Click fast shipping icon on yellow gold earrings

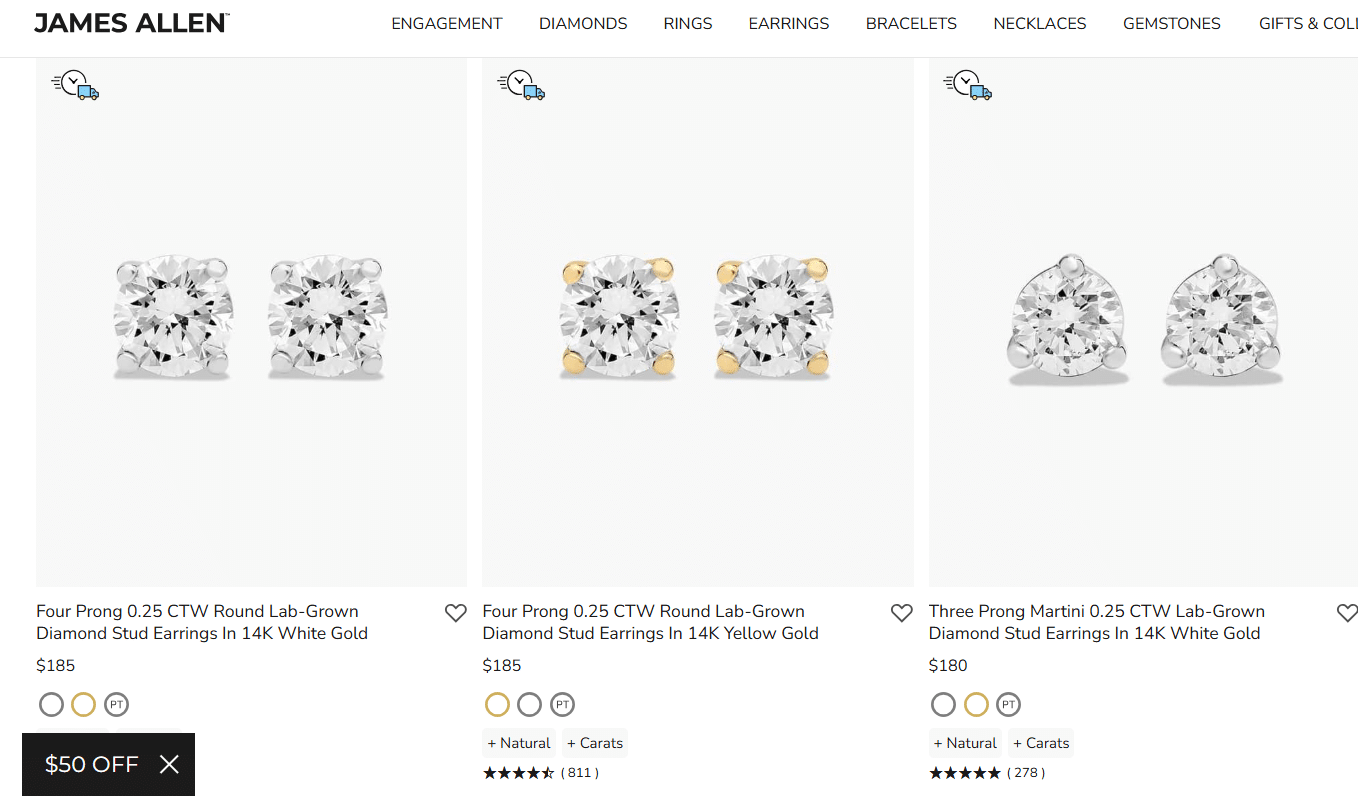pyautogui.click(x=522, y=86)
